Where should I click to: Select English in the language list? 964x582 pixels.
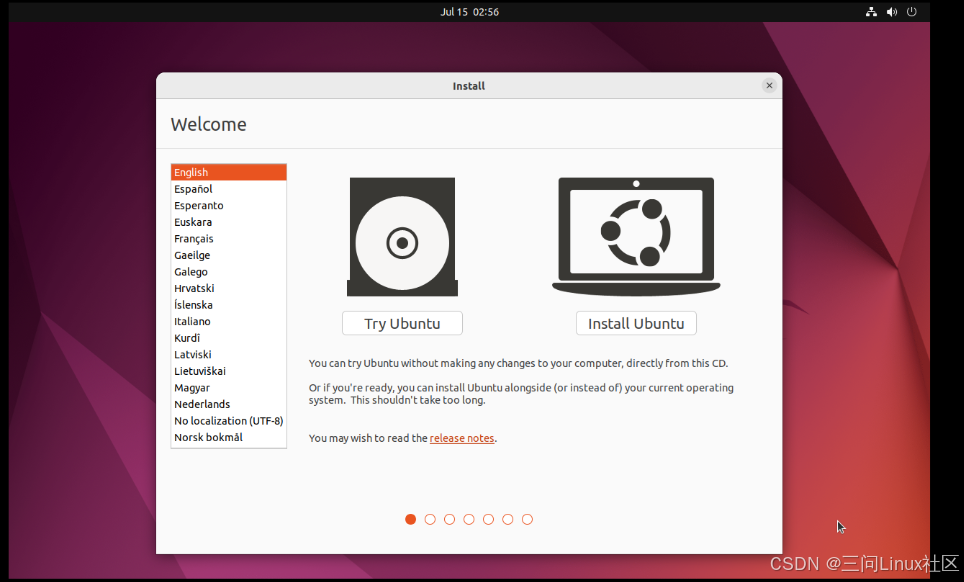tap(229, 172)
